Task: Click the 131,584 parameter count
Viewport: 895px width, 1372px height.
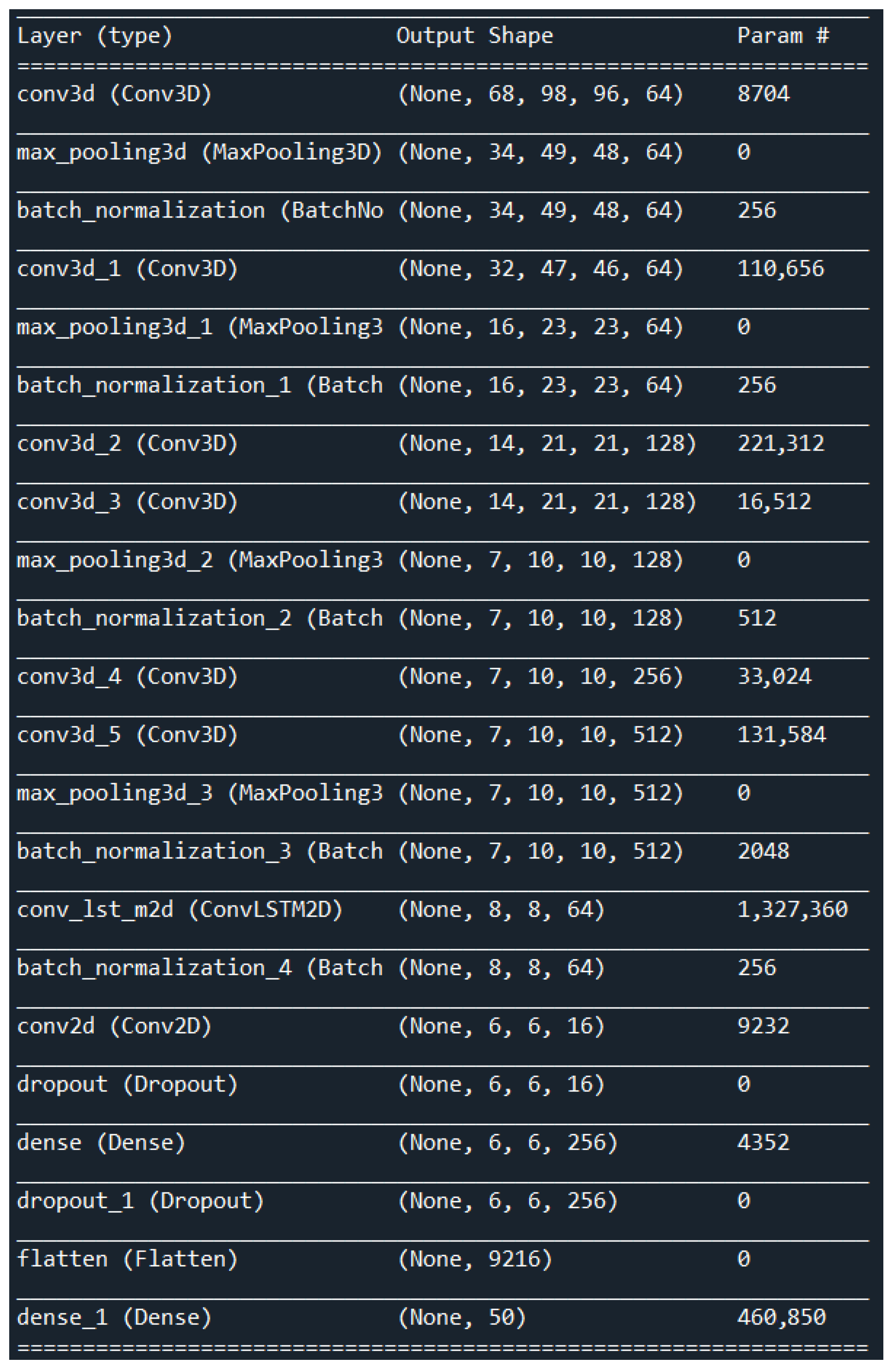Action: point(781,735)
